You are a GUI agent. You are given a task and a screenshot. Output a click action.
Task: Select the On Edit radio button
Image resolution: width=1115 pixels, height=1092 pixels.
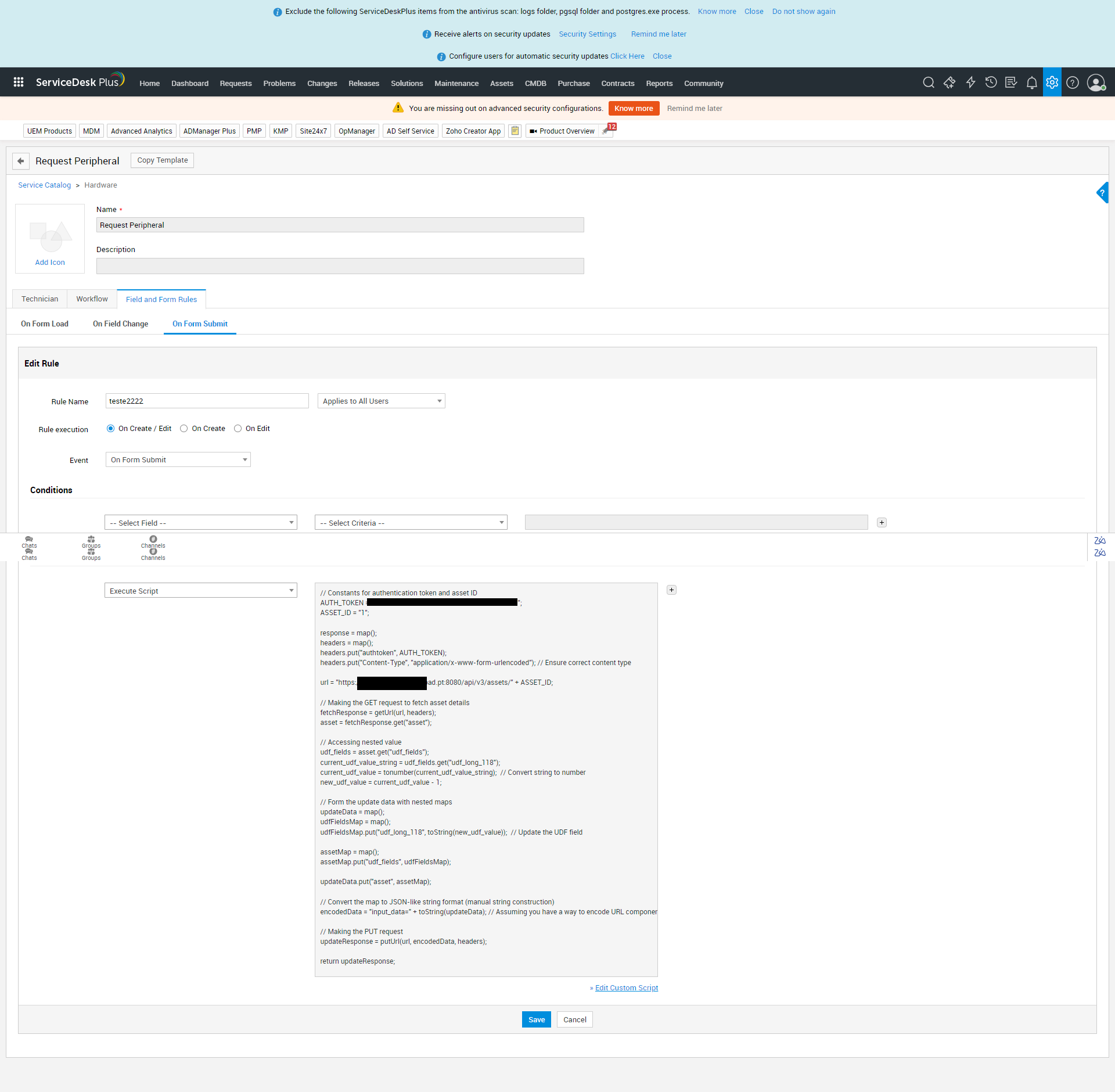point(238,429)
